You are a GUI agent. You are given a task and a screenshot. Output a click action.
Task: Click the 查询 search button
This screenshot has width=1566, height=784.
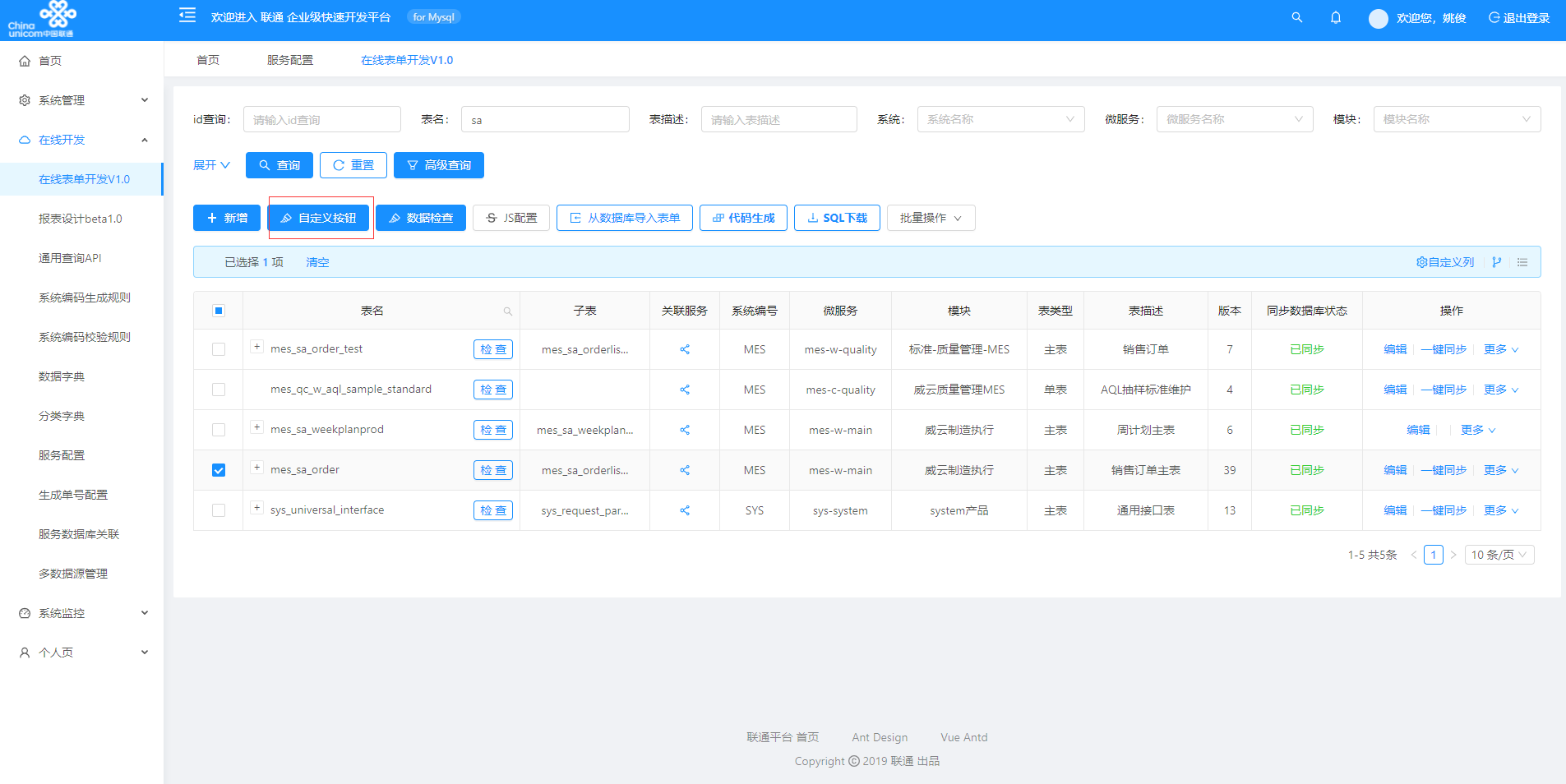pyautogui.click(x=279, y=165)
